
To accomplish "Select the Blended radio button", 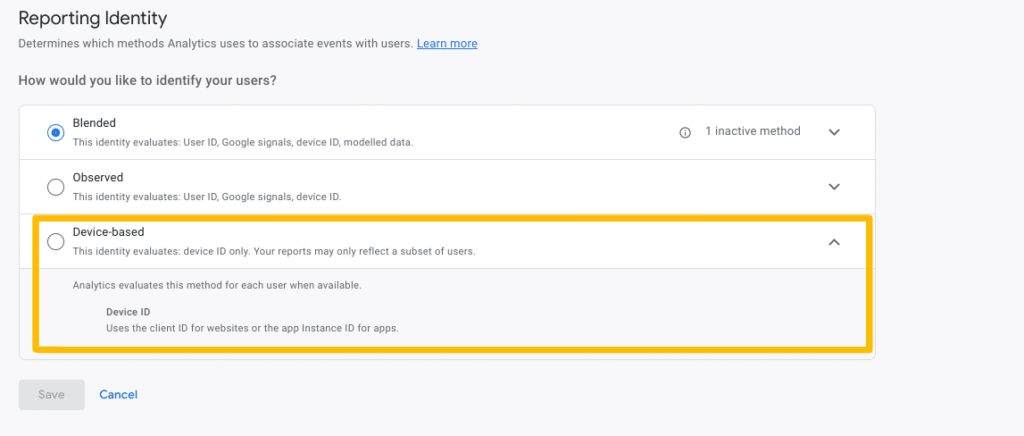I will [x=56, y=132].
